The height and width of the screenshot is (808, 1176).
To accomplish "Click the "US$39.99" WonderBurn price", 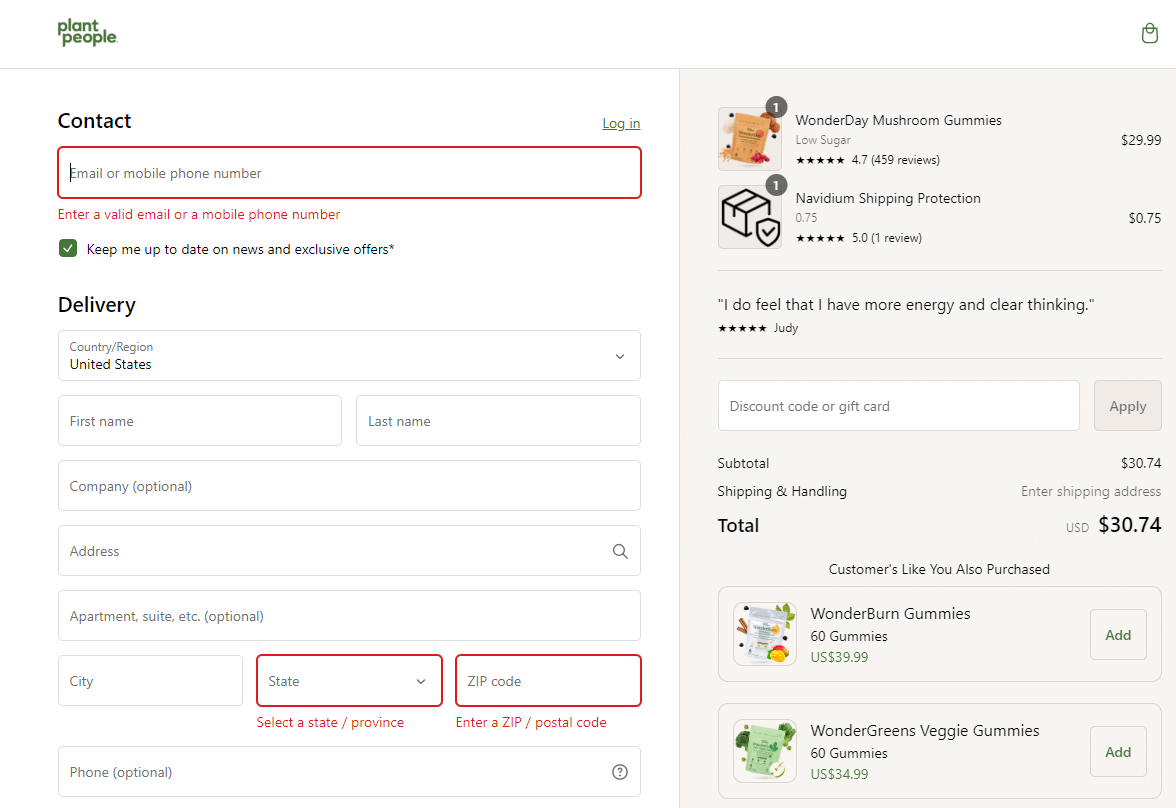I will (839, 657).
